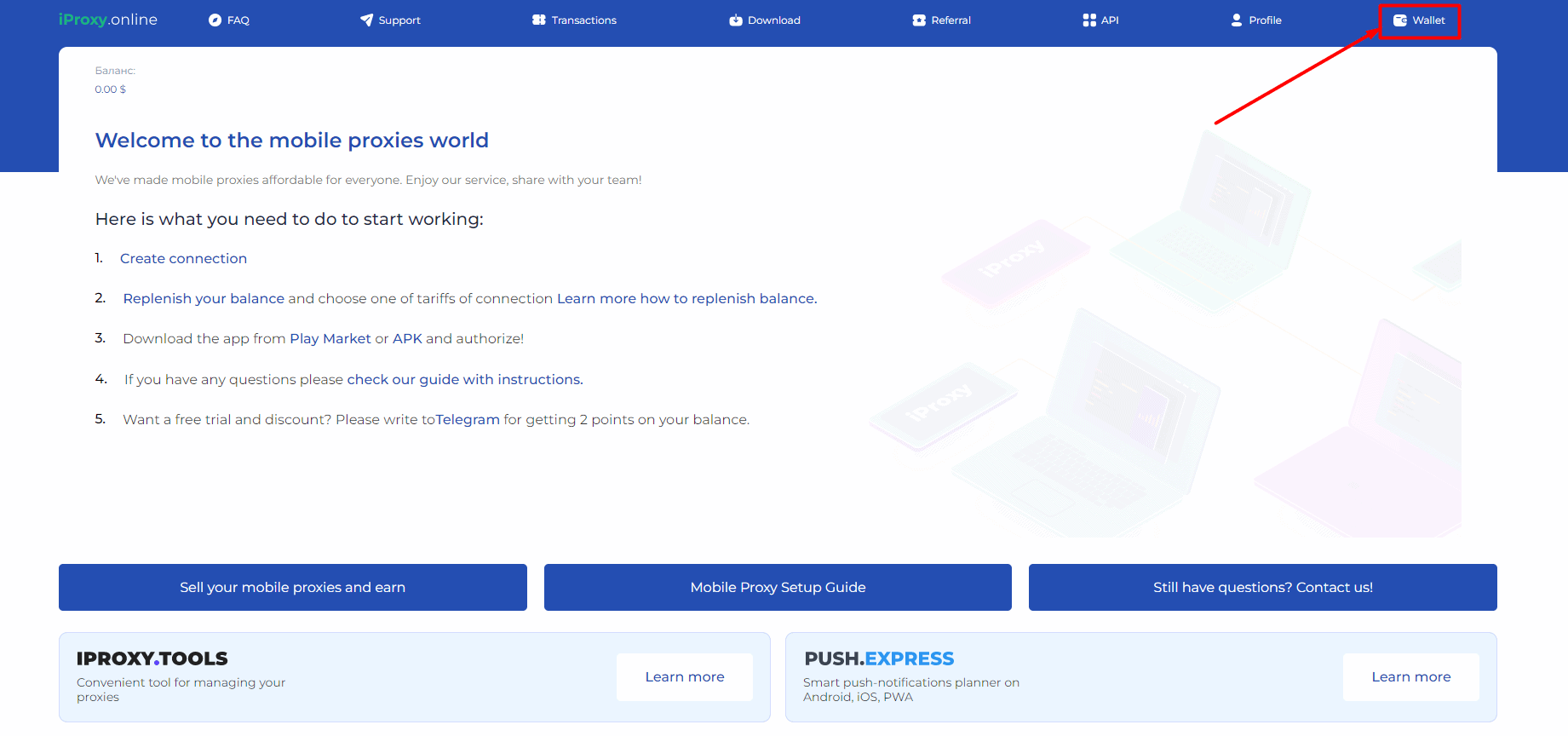Click the Referral icon in navbar
Image resolution: width=1568 pixels, height=736 pixels.
(x=919, y=20)
